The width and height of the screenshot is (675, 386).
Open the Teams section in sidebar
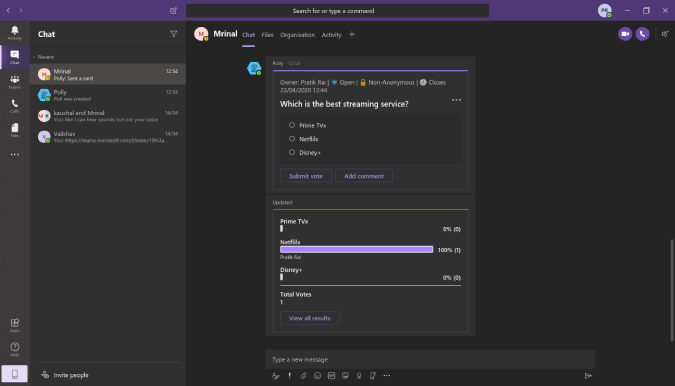coord(15,81)
